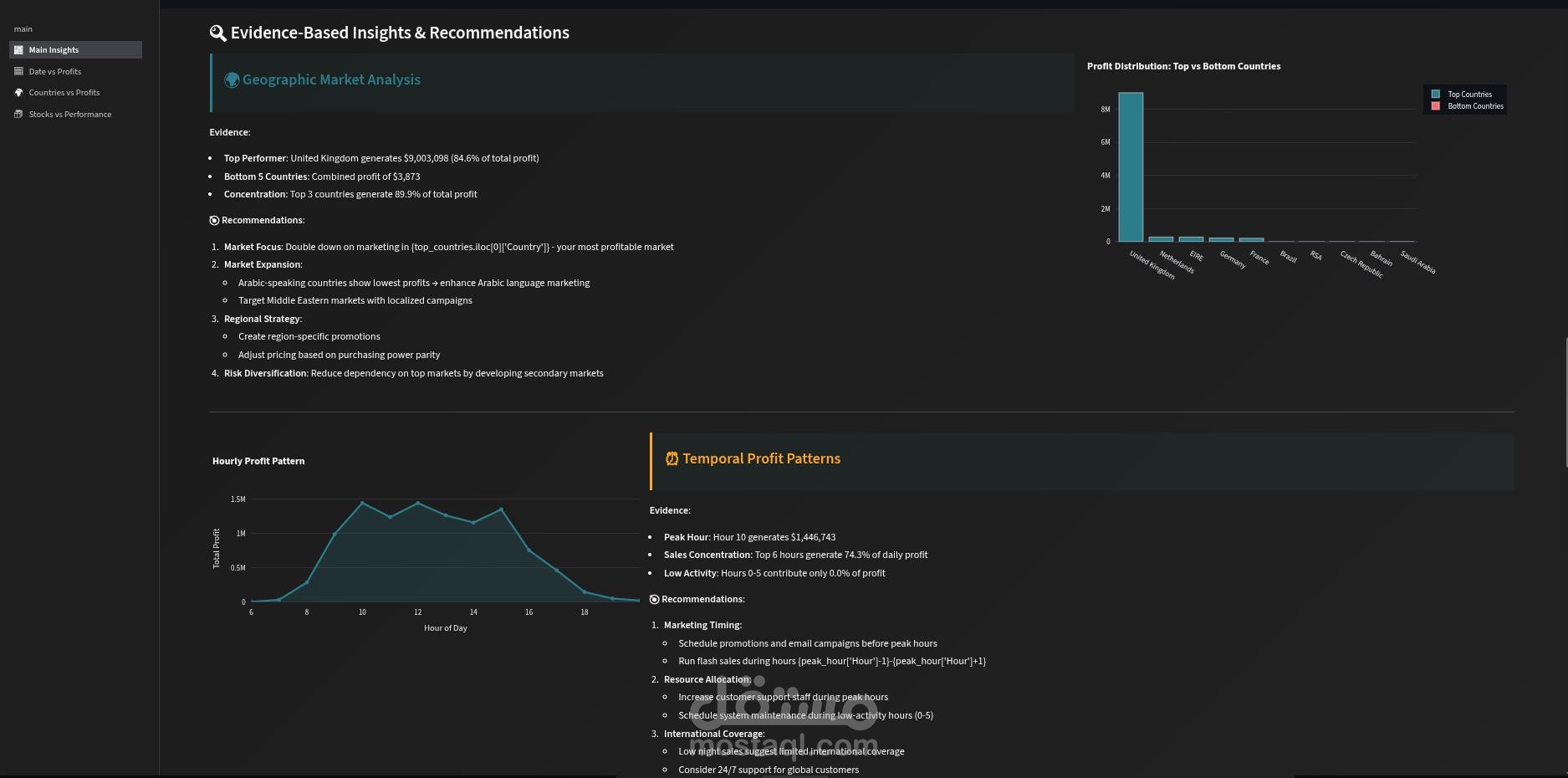Click the hour 15 data point on line
1568x778 pixels.
pos(501,509)
